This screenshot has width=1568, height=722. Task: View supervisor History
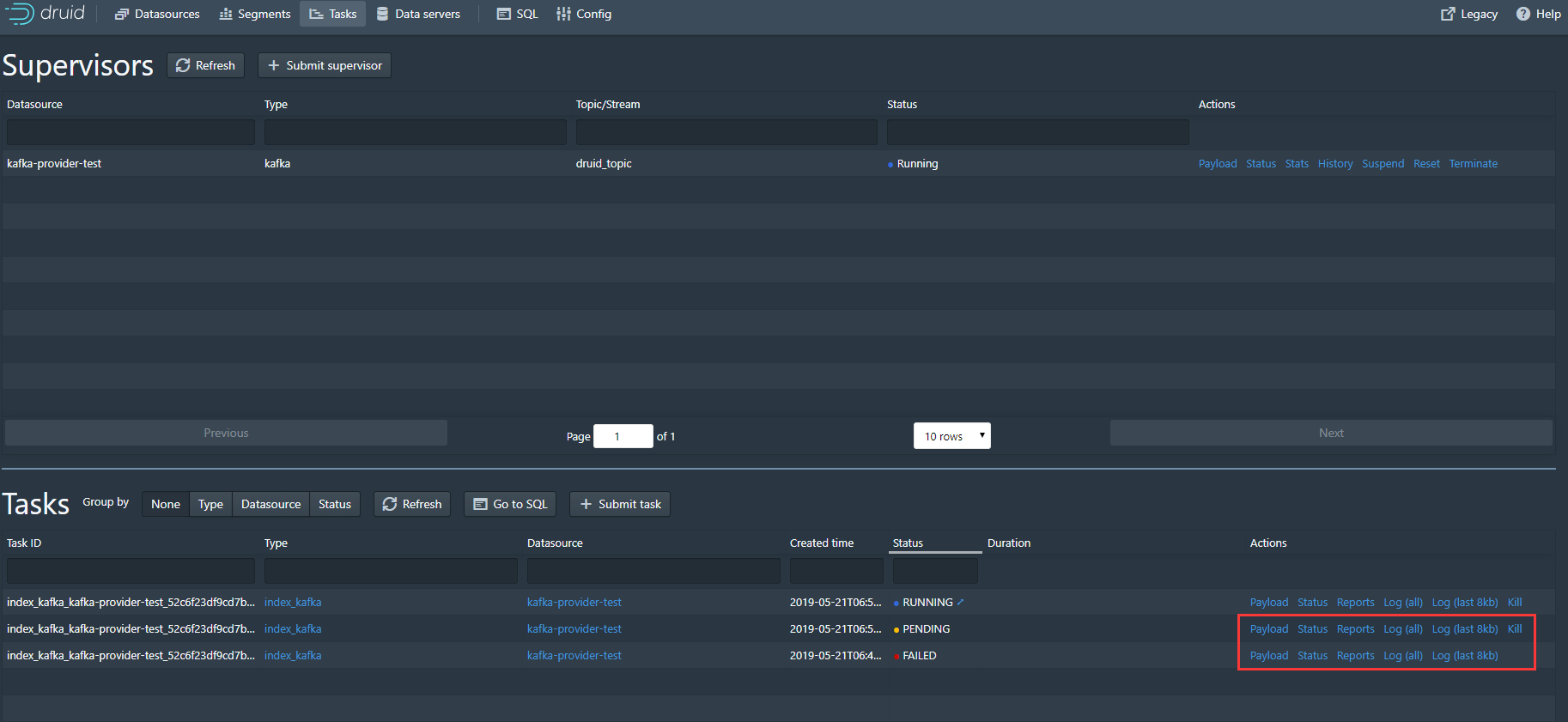point(1335,164)
